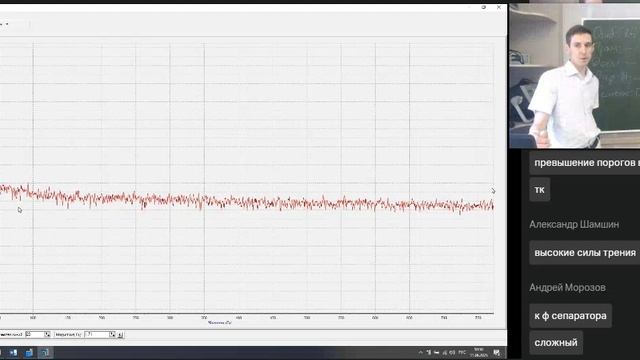
Task: Show hidden system tray icons chevron
Action: (x=421, y=352)
